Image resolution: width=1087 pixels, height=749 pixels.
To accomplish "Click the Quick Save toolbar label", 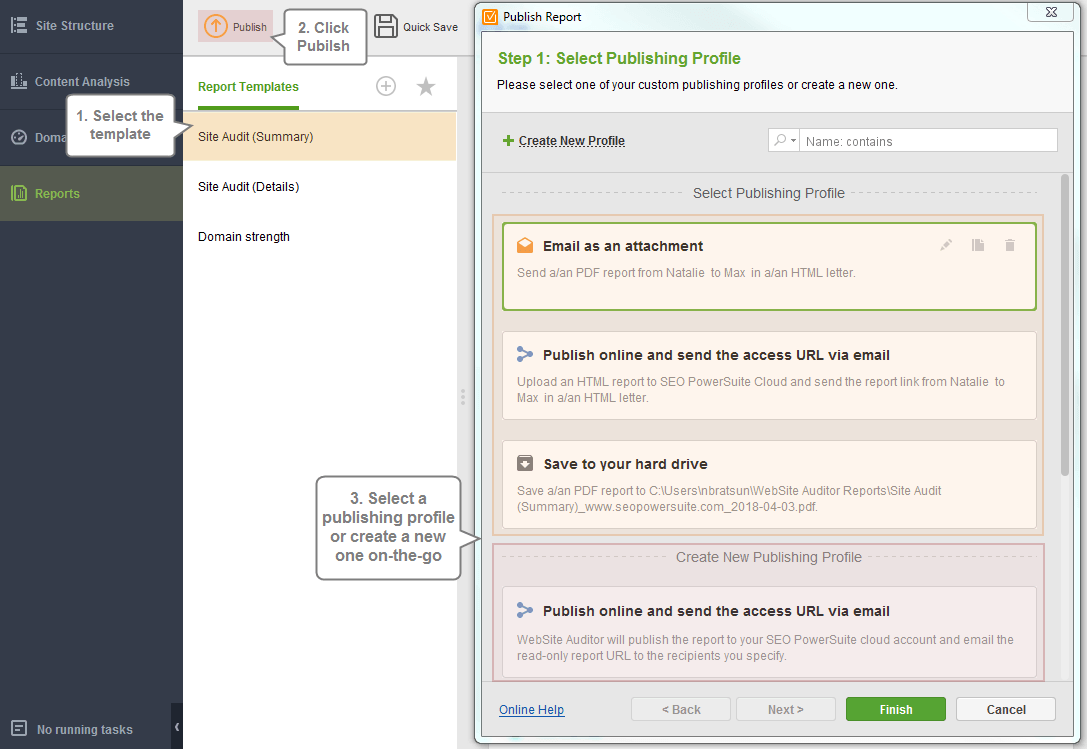I will tap(431, 27).
